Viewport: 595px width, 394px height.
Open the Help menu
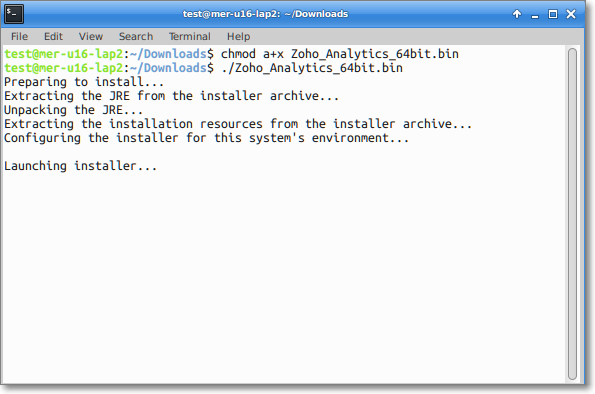click(x=238, y=36)
